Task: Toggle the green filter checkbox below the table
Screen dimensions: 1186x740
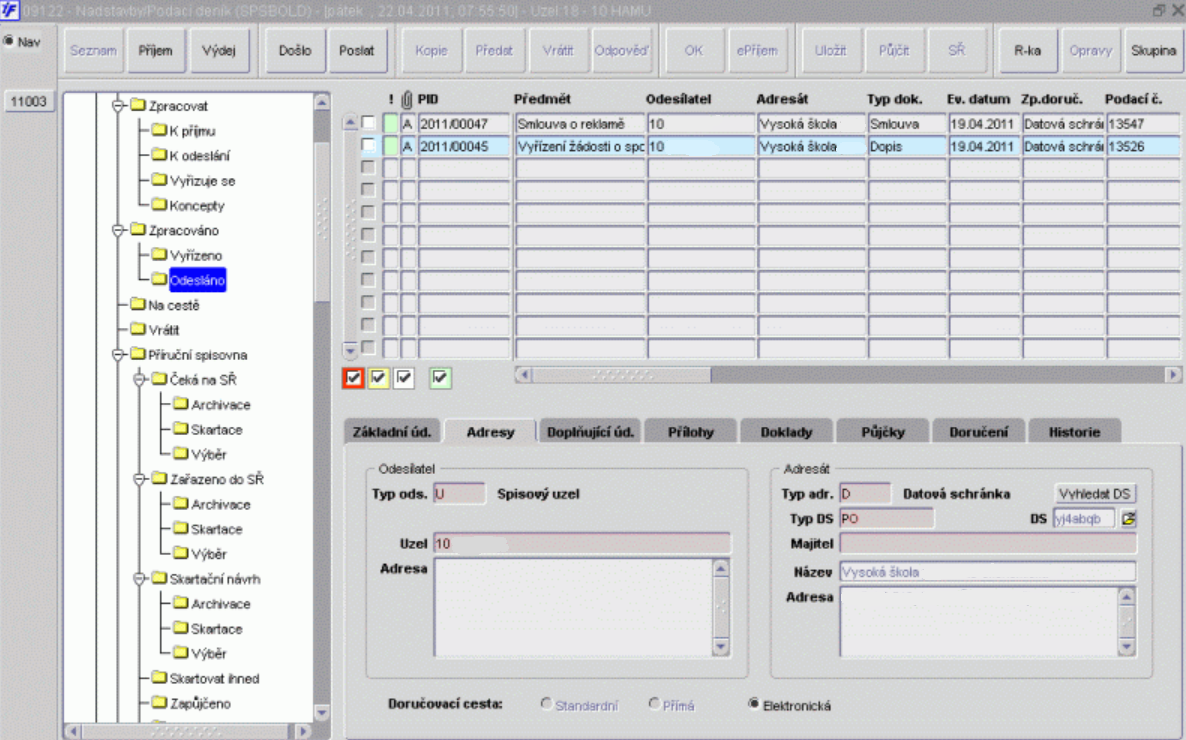Action: click(440, 378)
